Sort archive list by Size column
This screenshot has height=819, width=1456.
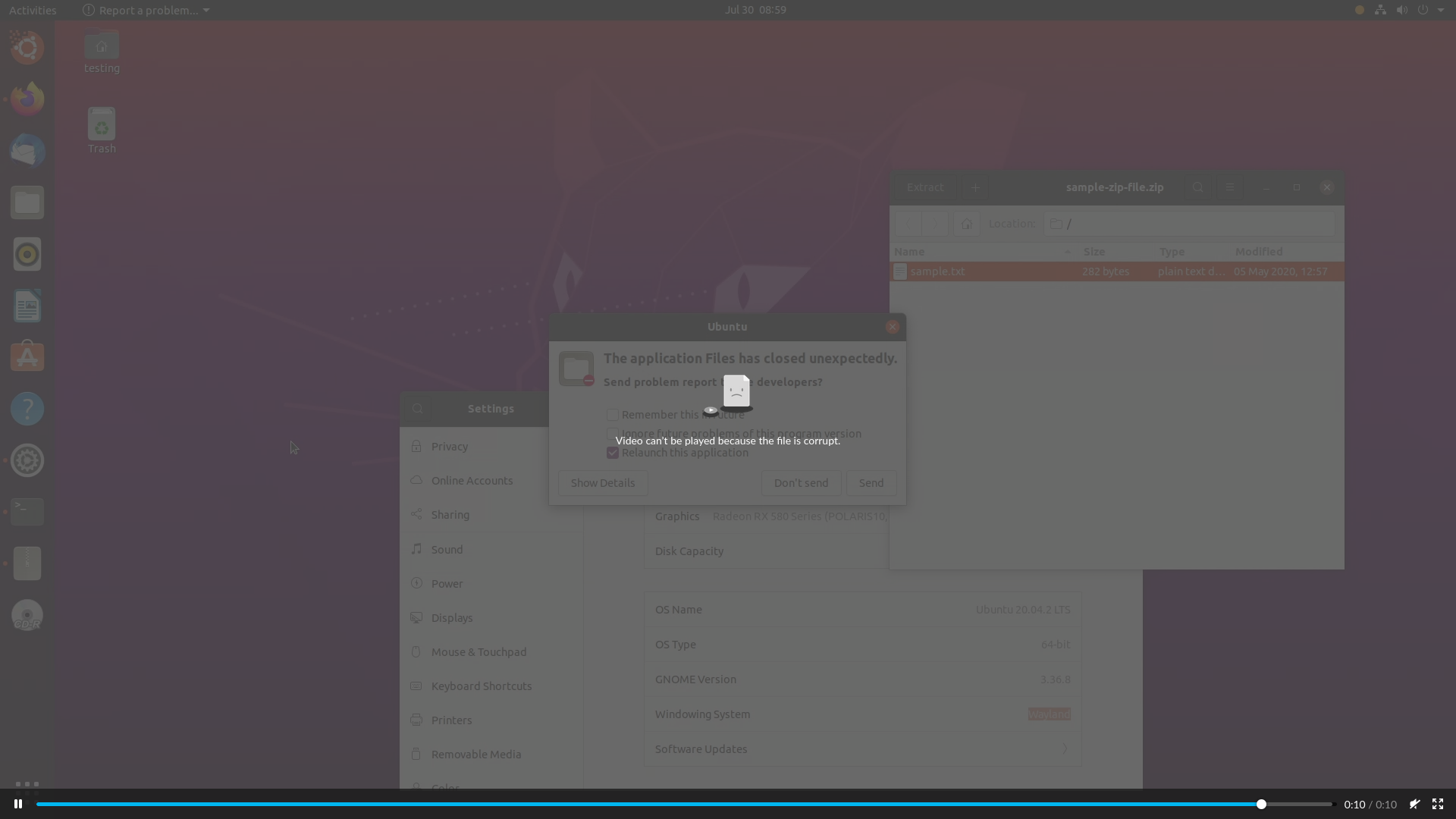(1116, 252)
